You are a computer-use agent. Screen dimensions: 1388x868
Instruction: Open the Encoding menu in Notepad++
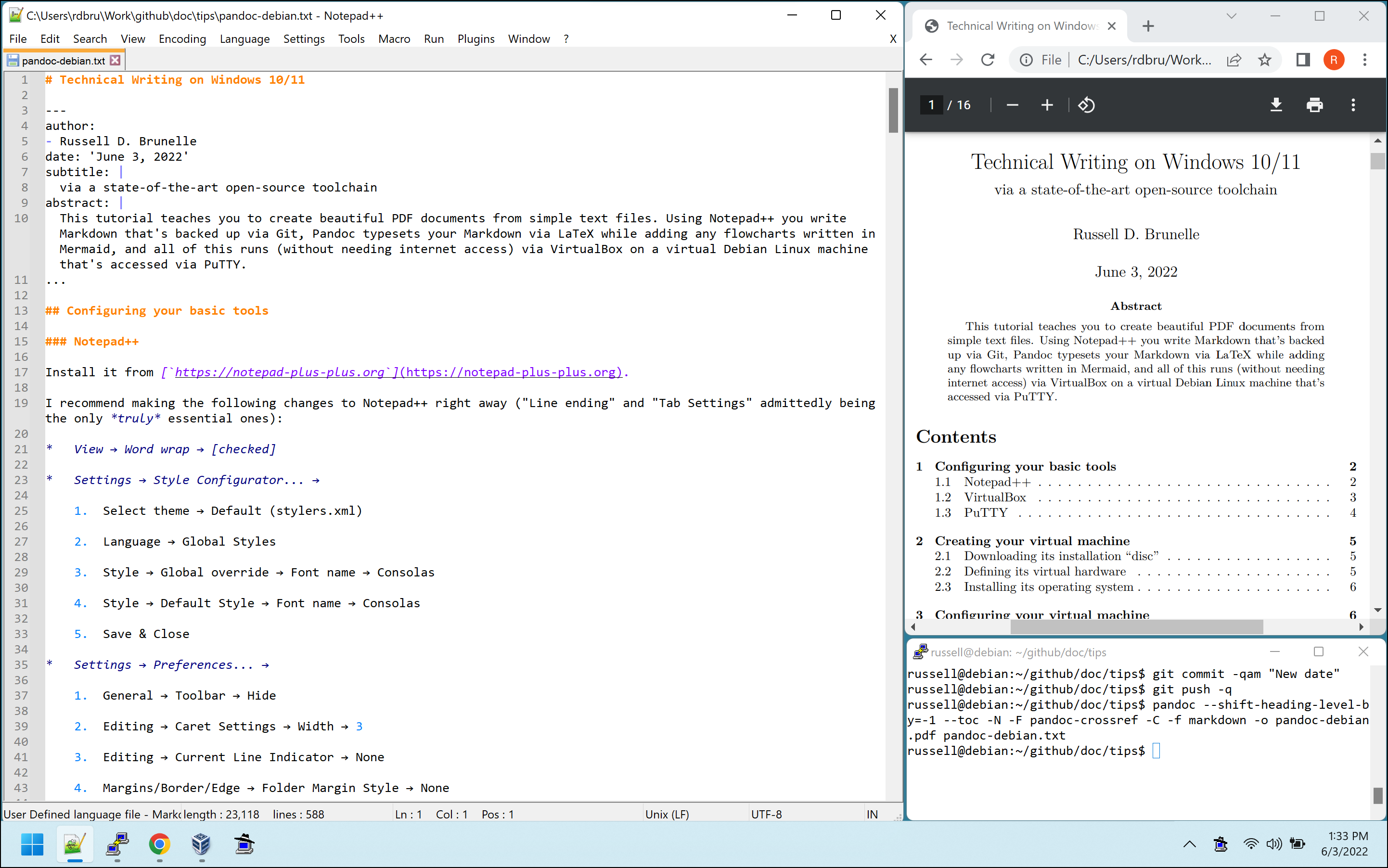[182, 38]
